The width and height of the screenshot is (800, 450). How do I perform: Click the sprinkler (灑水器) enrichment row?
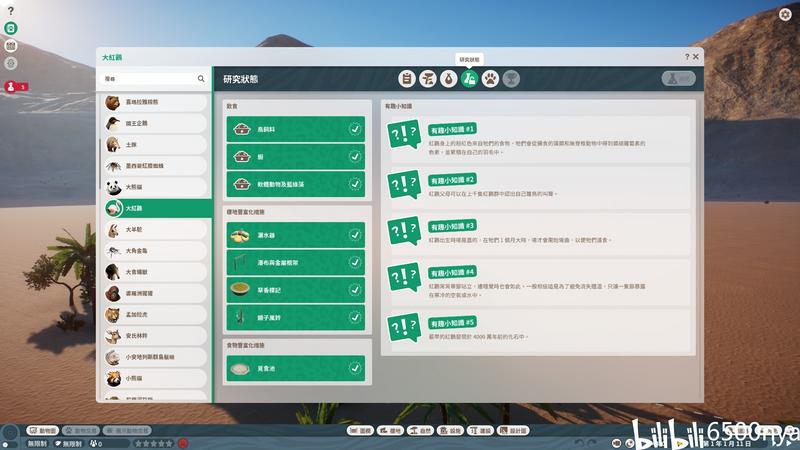pyautogui.click(x=296, y=235)
